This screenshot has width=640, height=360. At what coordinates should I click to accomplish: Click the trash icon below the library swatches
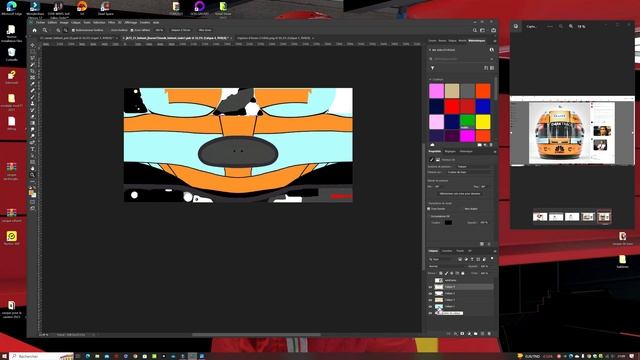tap(491, 145)
